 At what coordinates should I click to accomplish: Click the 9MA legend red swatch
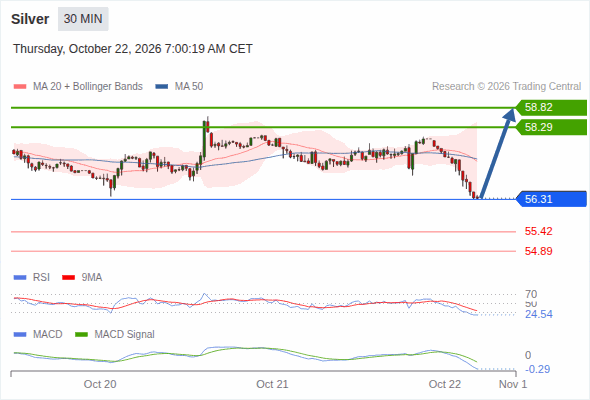tap(68, 278)
